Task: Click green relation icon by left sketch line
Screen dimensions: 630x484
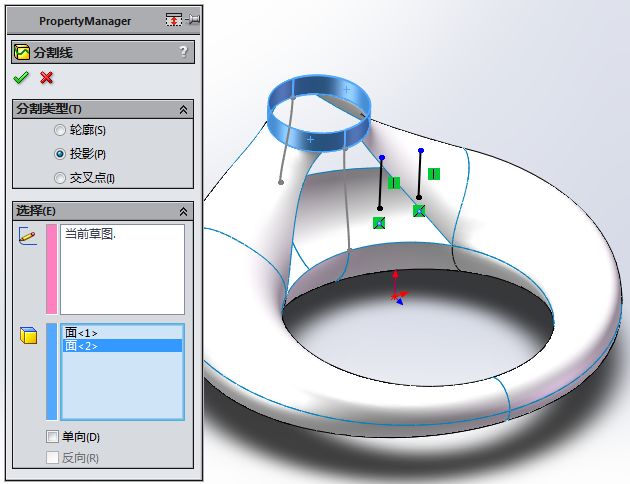Action: point(394,183)
